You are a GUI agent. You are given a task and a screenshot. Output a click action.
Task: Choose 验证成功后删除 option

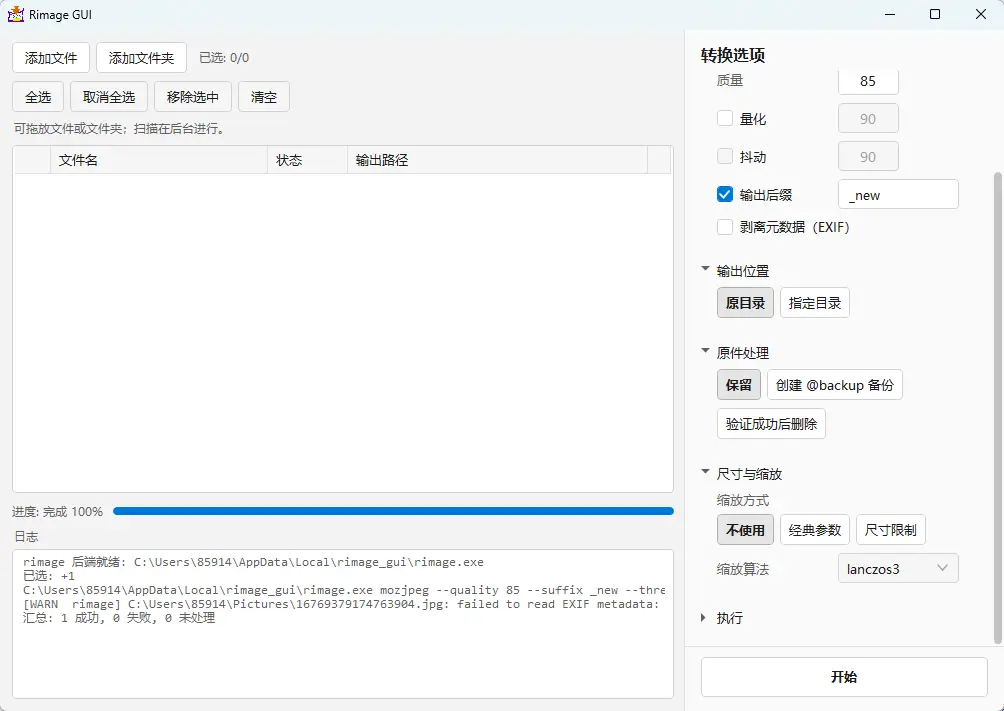(x=771, y=423)
